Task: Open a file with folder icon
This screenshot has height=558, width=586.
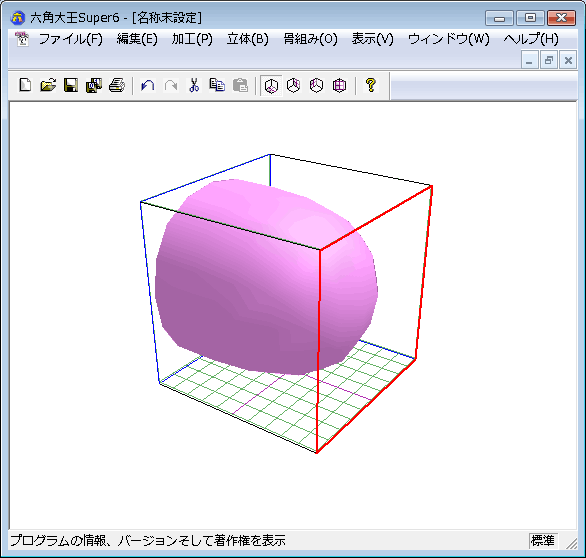Action: tap(48, 86)
